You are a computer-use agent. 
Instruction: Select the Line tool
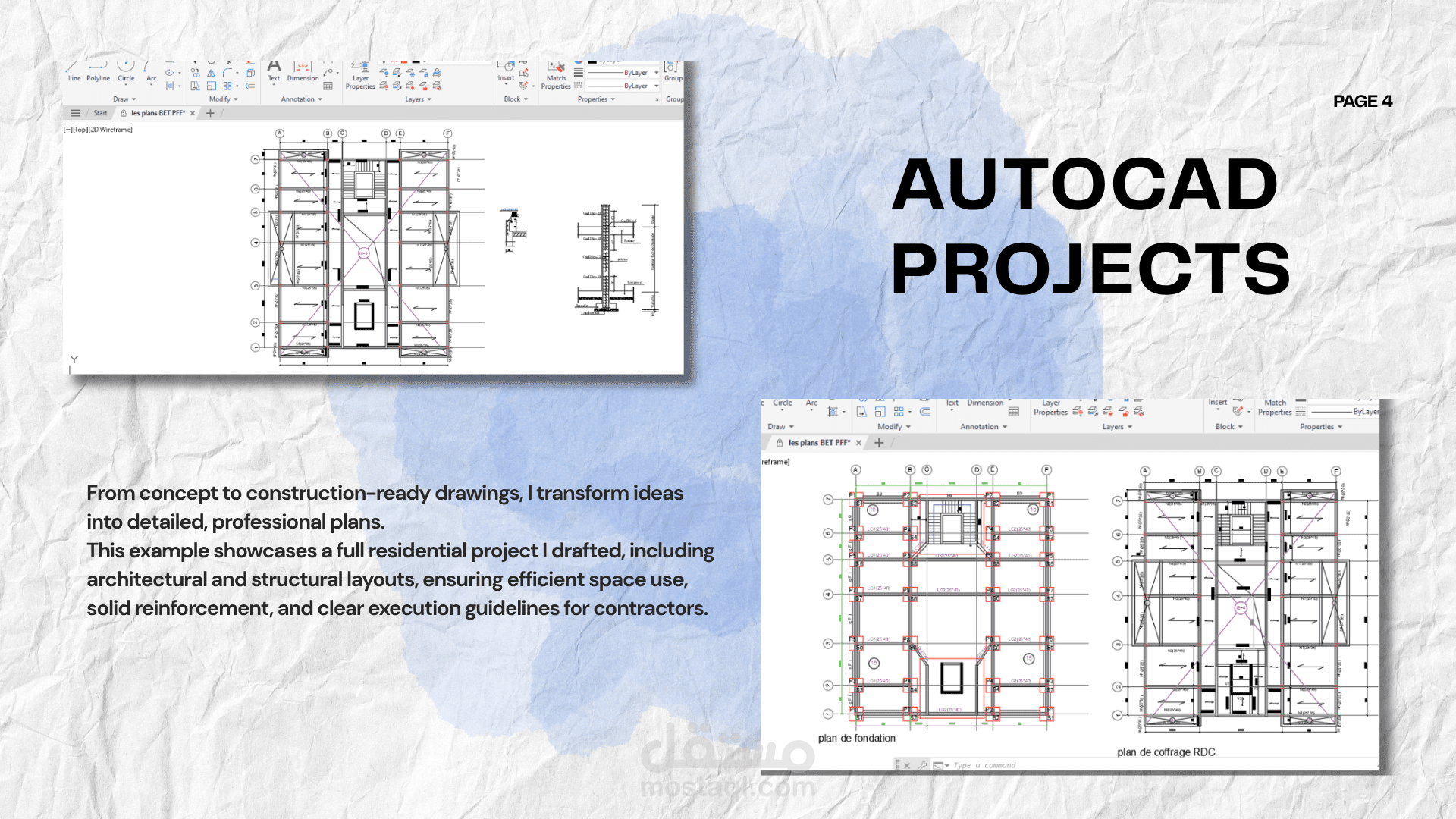tap(74, 74)
